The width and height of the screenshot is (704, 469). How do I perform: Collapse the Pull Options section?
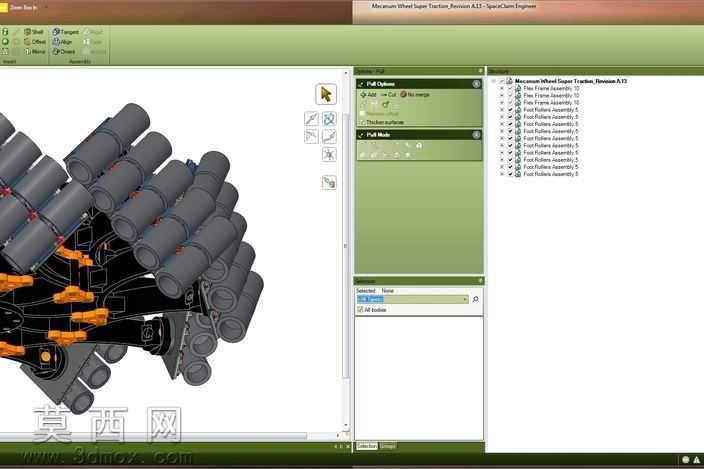click(x=476, y=84)
